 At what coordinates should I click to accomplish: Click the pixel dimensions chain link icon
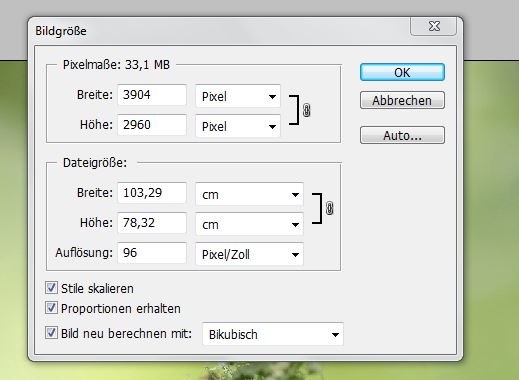tap(306, 110)
